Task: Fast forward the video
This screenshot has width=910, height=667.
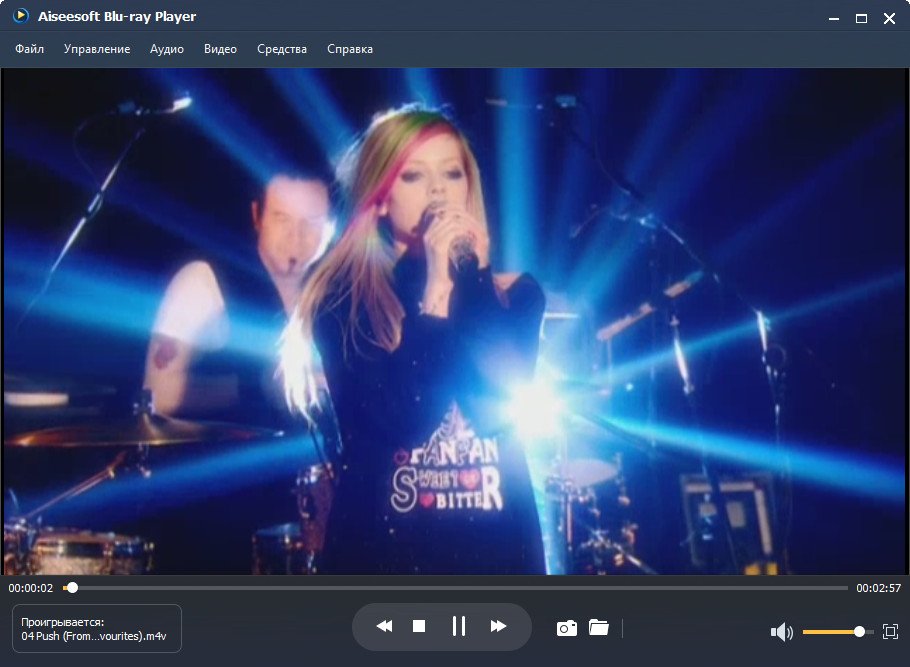Action: (x=498, y=627)
